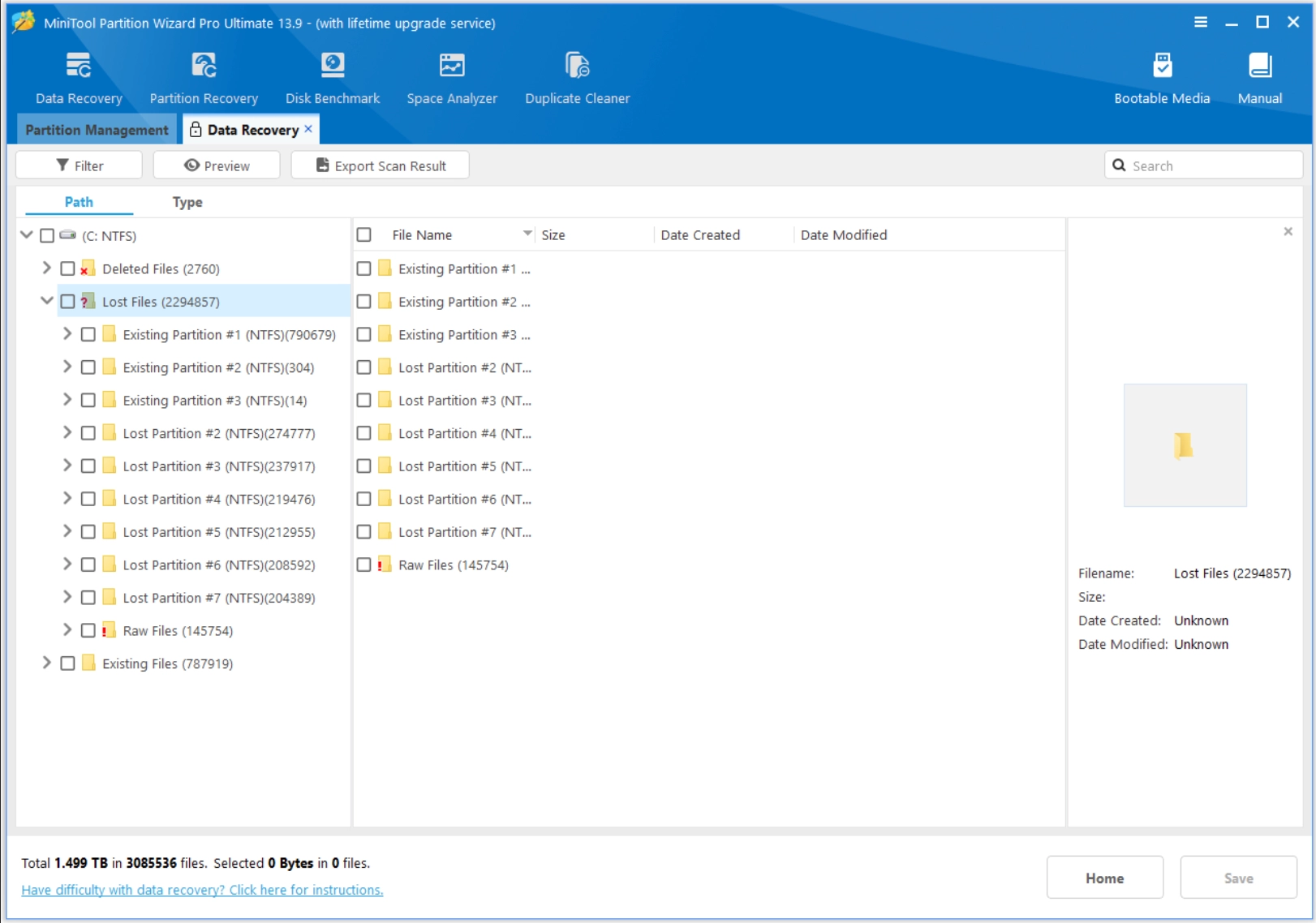This screenshot has width=1316, height=923.
Task: Collapse the Lost Files (2294857) node
Action: click(x=46, y=300)
